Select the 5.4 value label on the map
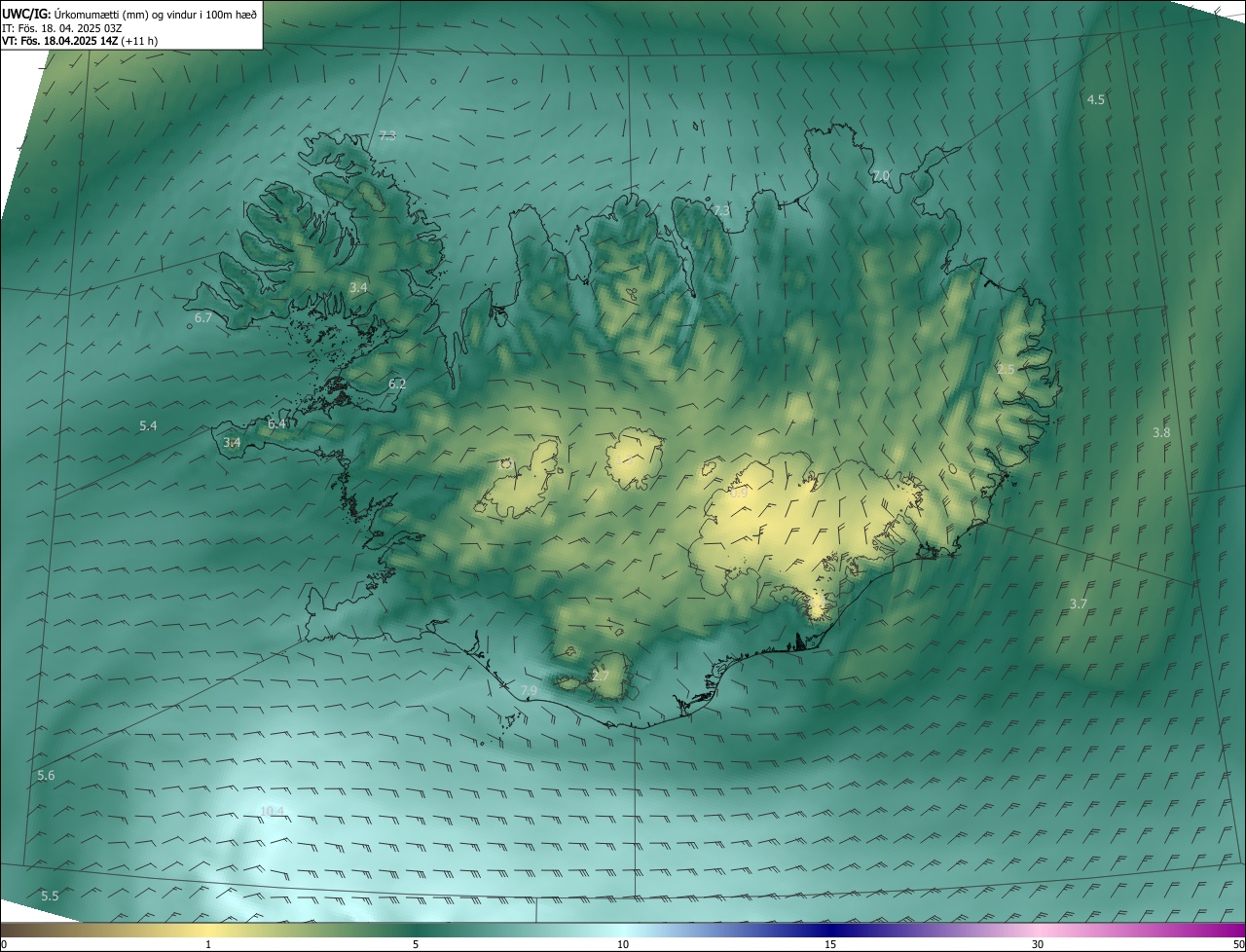 [x=148, y=426]
